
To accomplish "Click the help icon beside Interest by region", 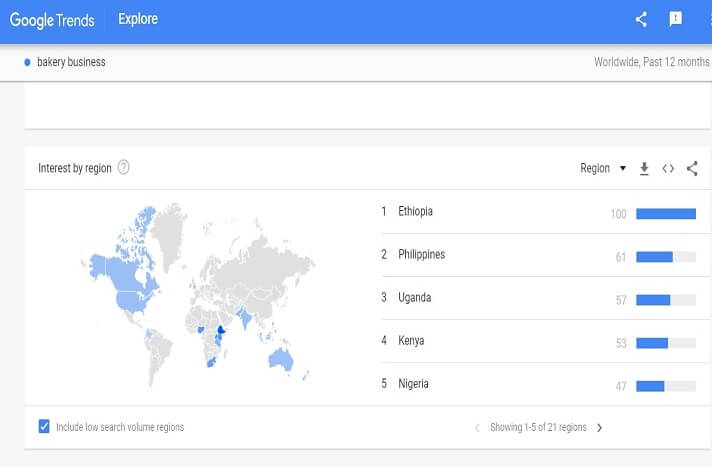I will tap(123, 168).
